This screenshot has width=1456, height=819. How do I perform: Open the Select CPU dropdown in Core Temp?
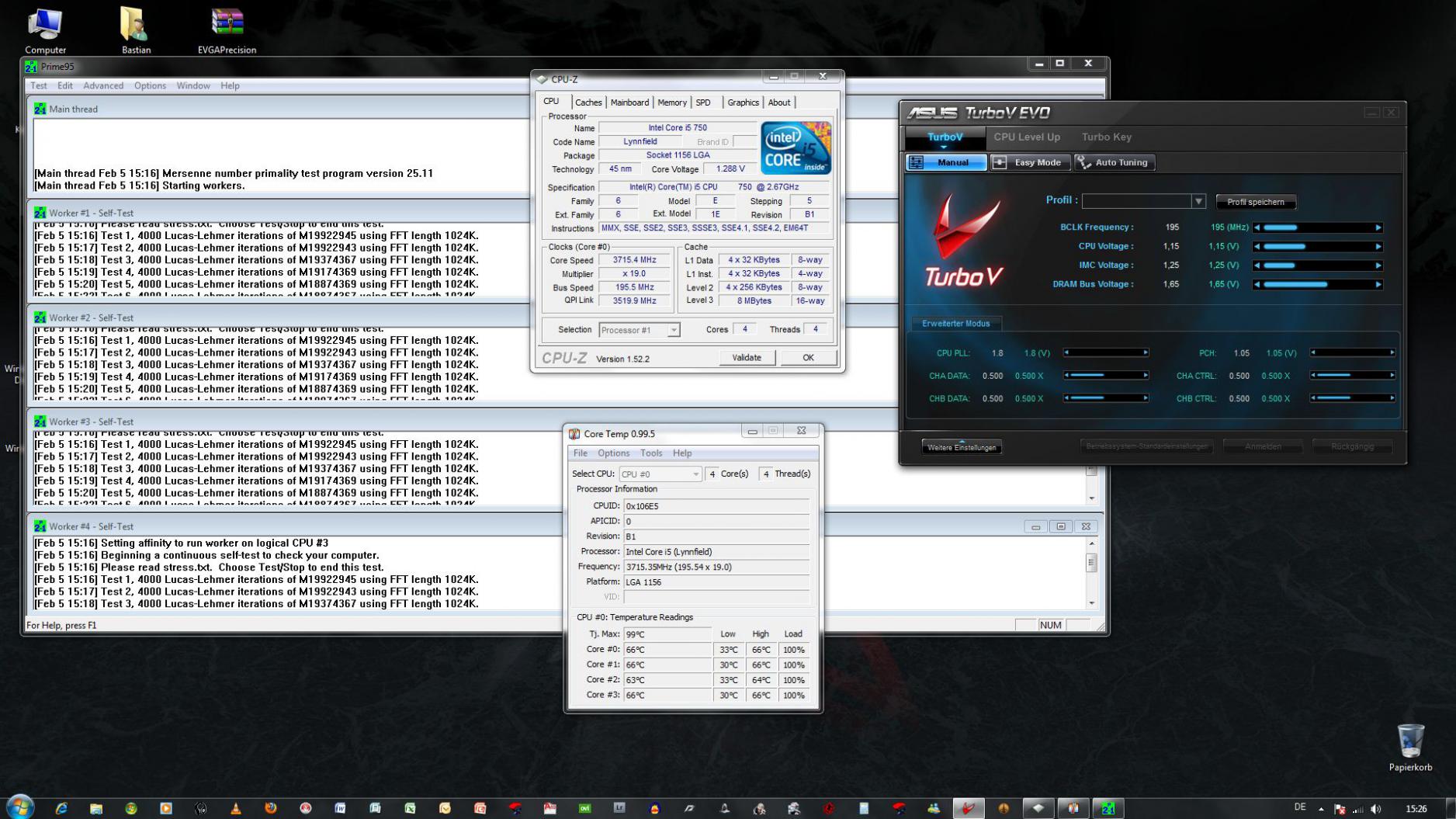660,474
